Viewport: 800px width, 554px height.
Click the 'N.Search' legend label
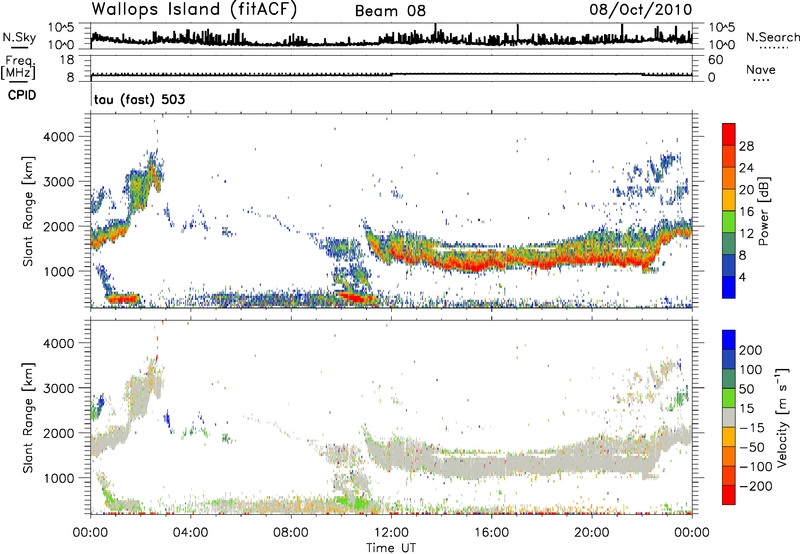point(772,37)
